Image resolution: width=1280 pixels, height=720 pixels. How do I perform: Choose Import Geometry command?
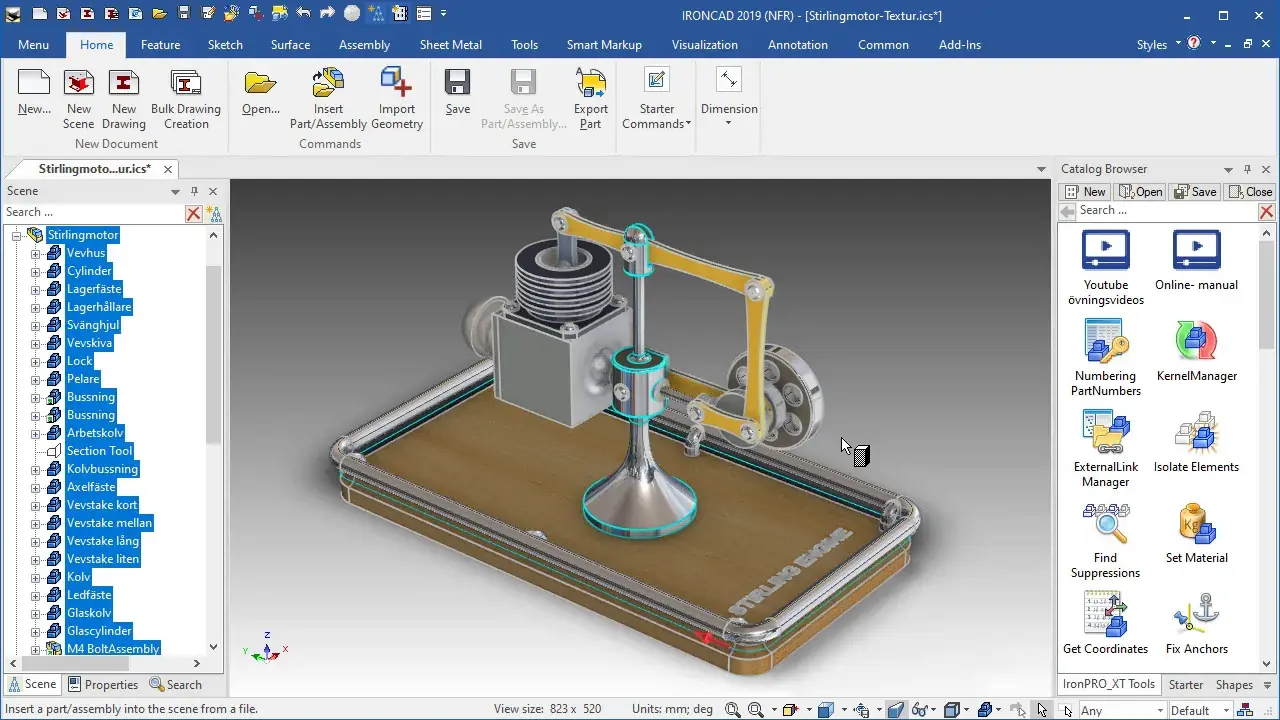[x=397, y=99]
